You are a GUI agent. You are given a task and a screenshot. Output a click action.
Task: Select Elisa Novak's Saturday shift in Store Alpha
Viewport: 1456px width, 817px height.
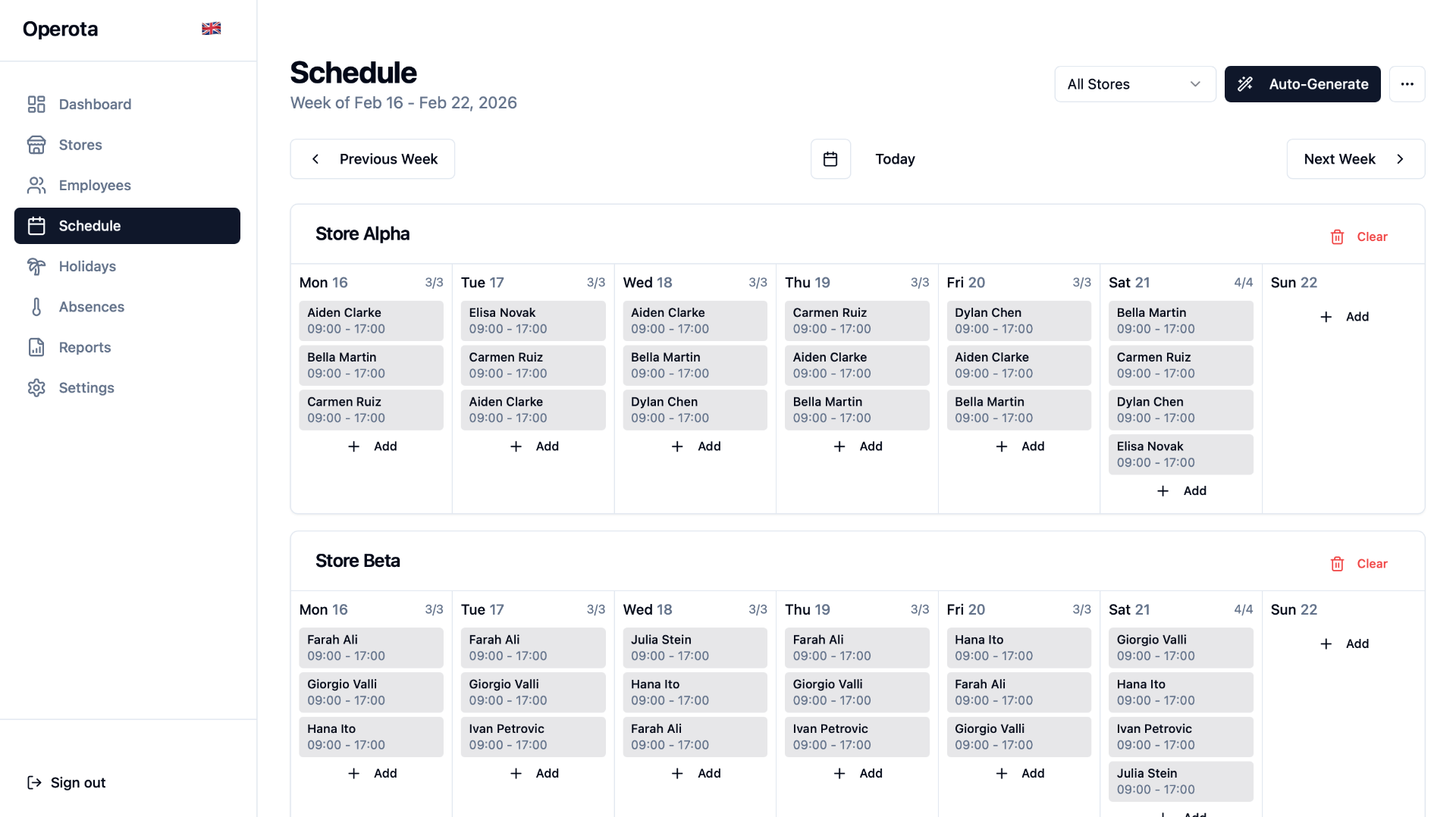click(1180, 454)
